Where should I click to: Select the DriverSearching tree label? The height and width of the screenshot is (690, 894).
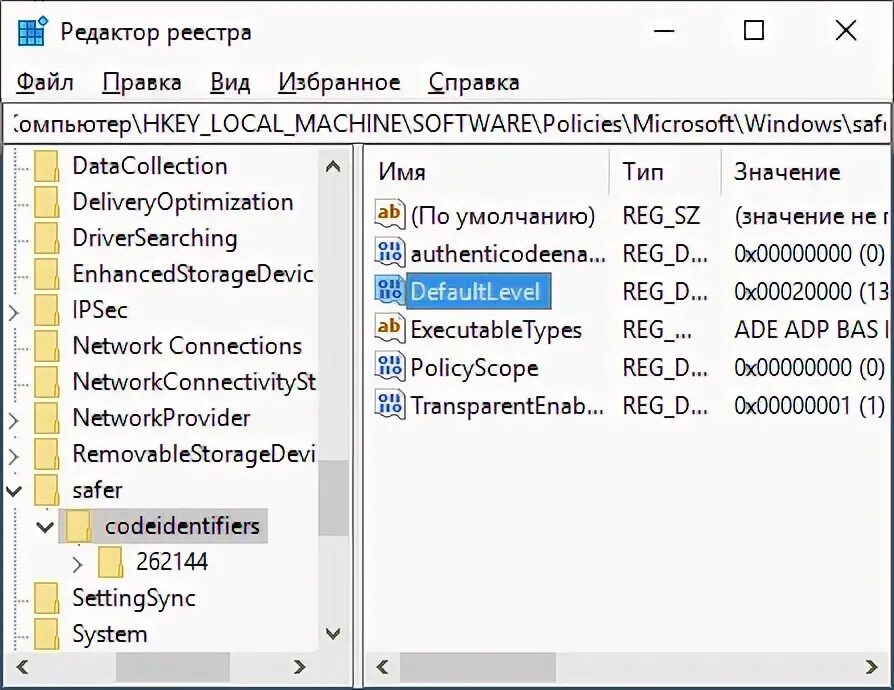[155, 238]
